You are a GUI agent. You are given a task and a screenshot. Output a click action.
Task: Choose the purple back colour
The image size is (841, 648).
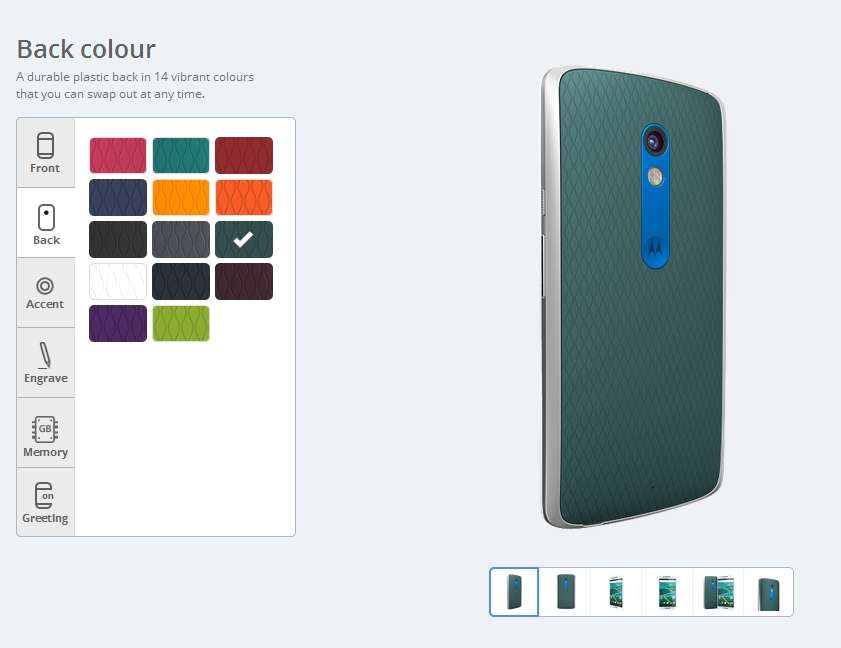[118, 323]
